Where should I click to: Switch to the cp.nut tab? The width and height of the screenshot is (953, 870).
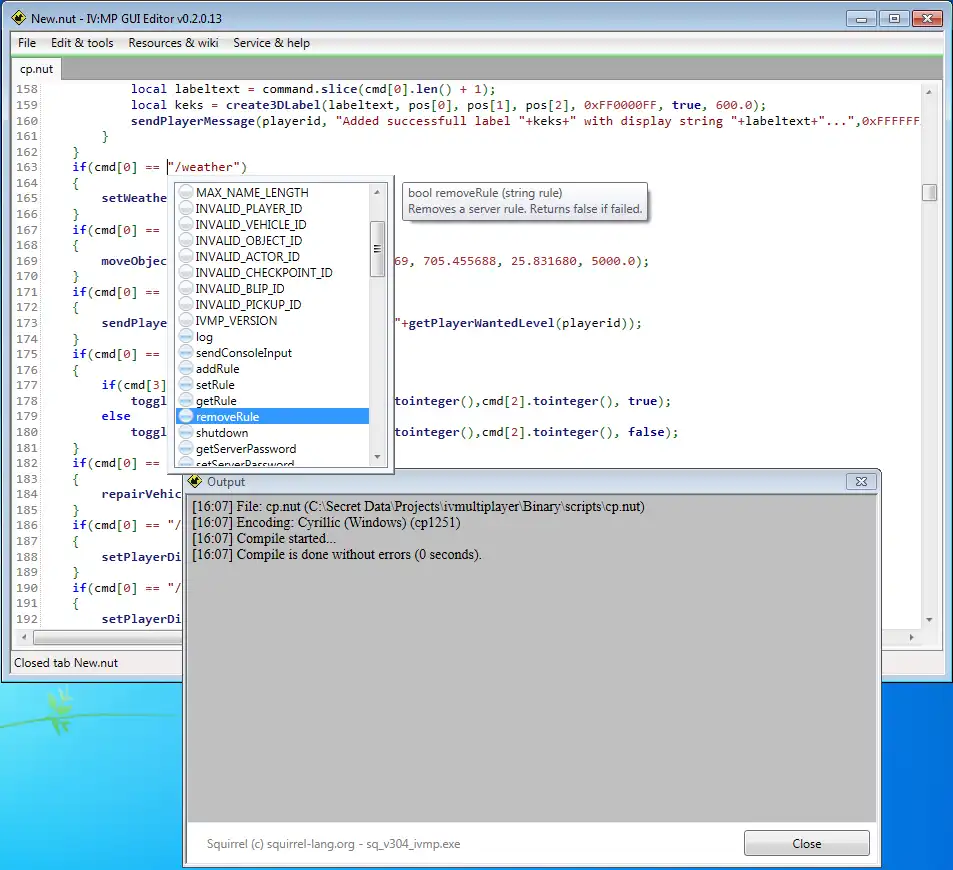tap(36, 69)
